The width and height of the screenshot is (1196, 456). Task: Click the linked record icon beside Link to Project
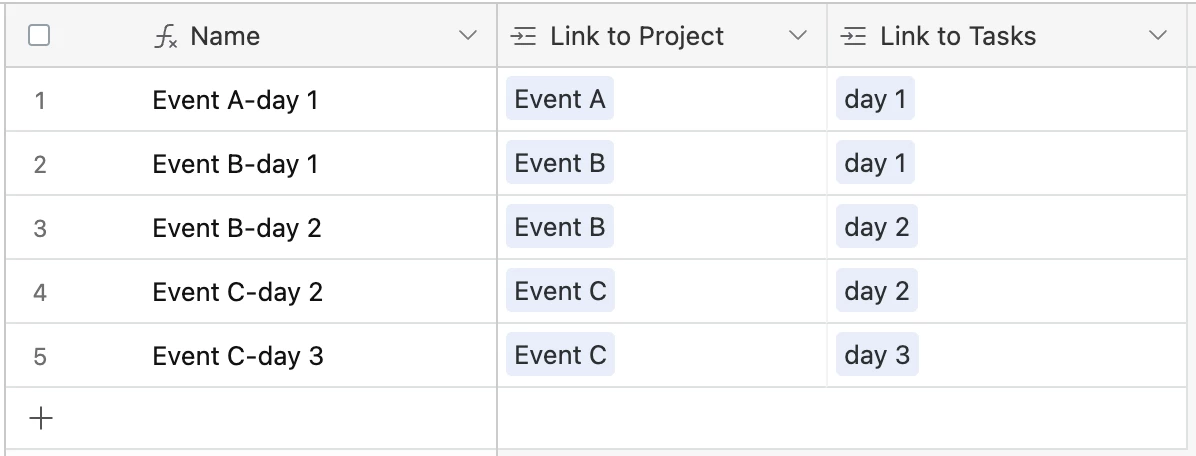(x=523, y=36)
